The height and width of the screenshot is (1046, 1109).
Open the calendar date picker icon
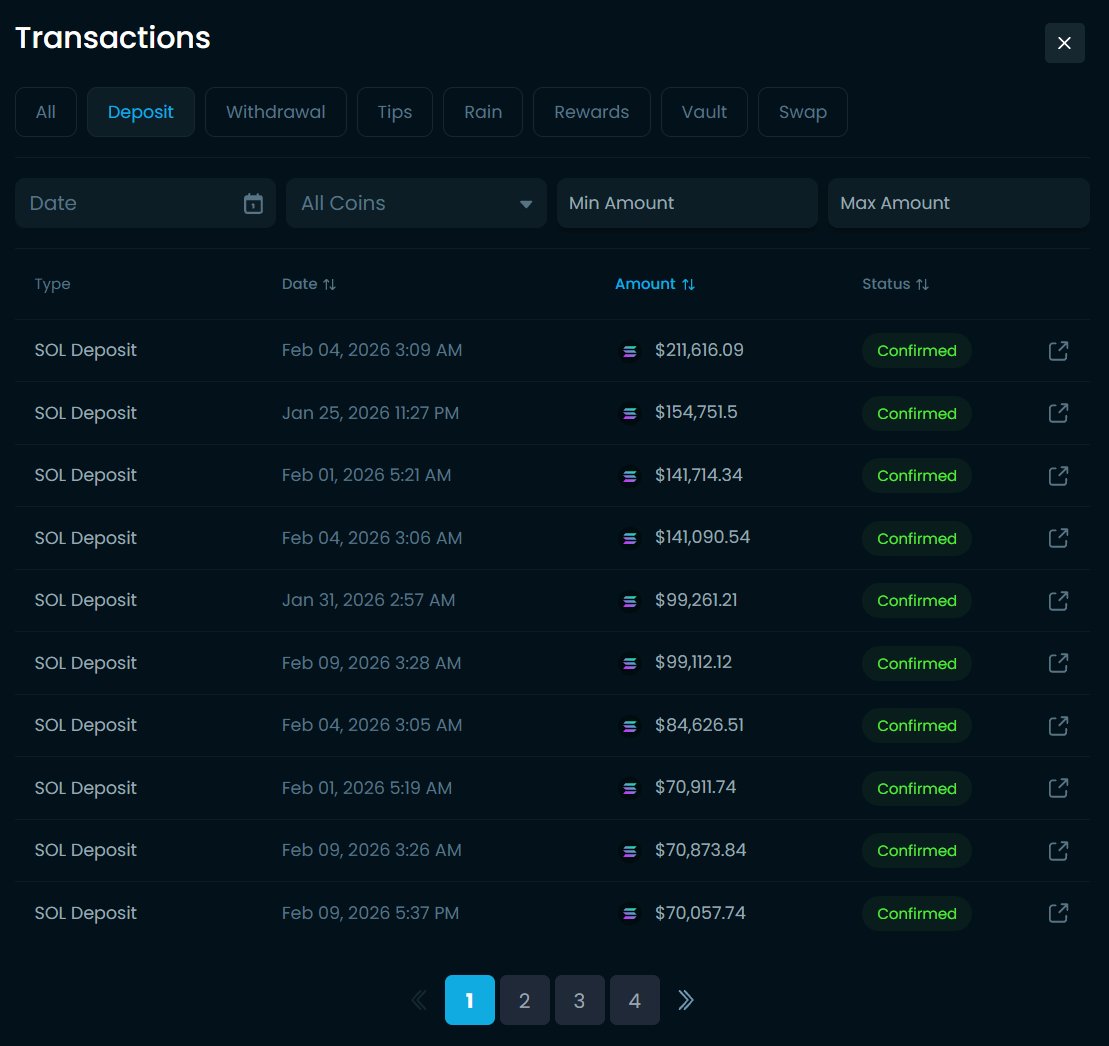click(253, 204)
